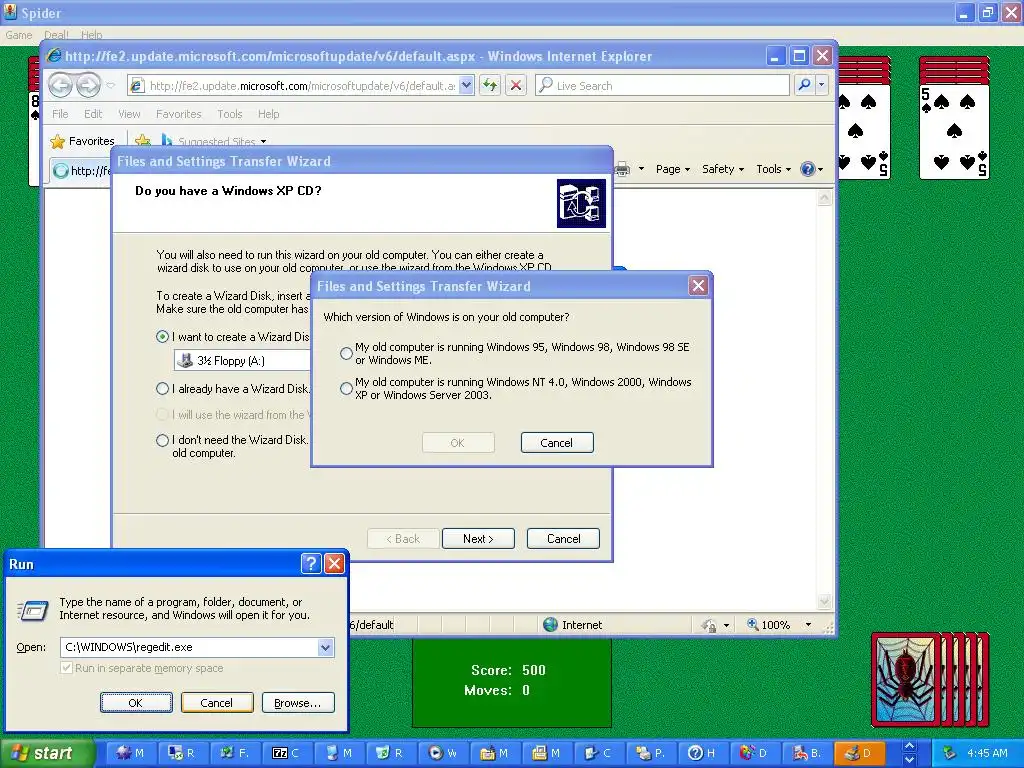Click the Live Search magnifier button

coord(805,85)
